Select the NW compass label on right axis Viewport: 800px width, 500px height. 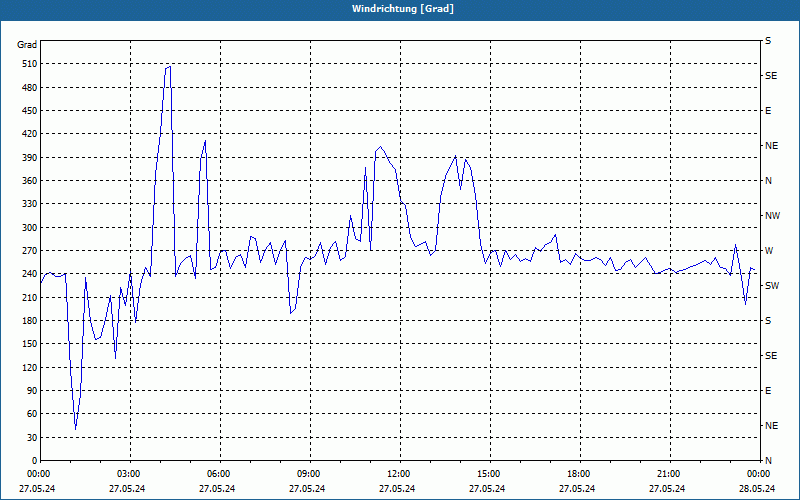pyautogui.click(x=772, y=215)
